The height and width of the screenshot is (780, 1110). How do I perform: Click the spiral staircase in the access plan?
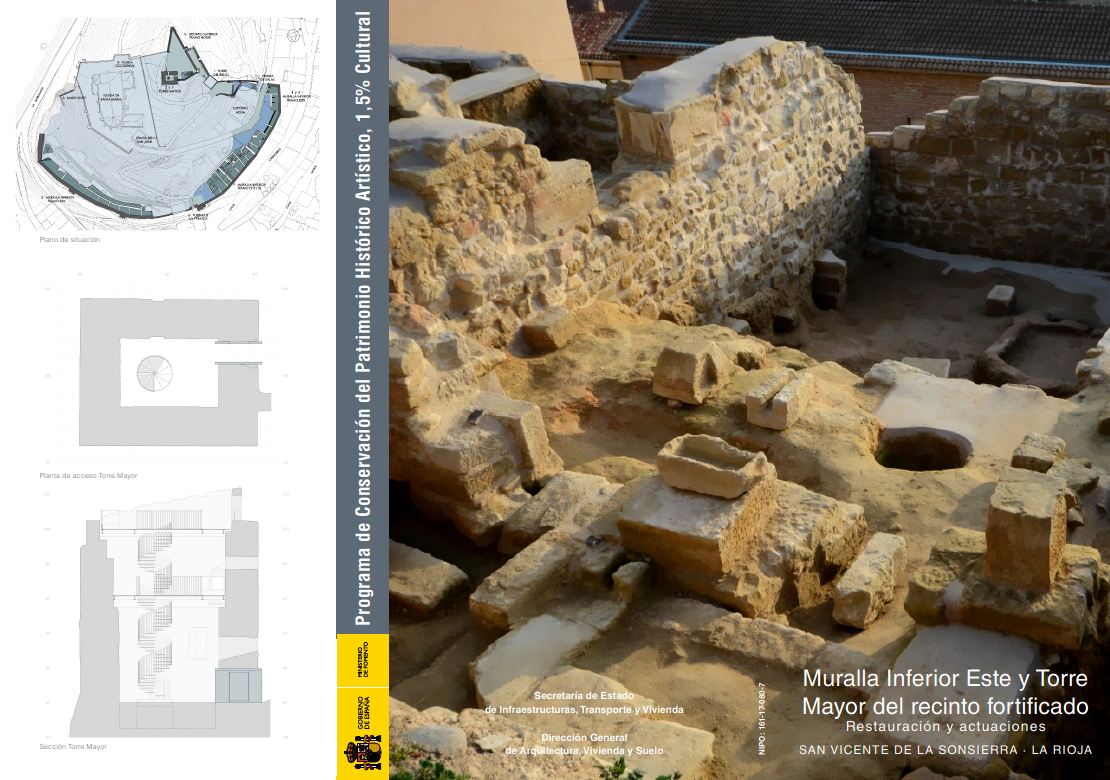[x=154, y=373]
